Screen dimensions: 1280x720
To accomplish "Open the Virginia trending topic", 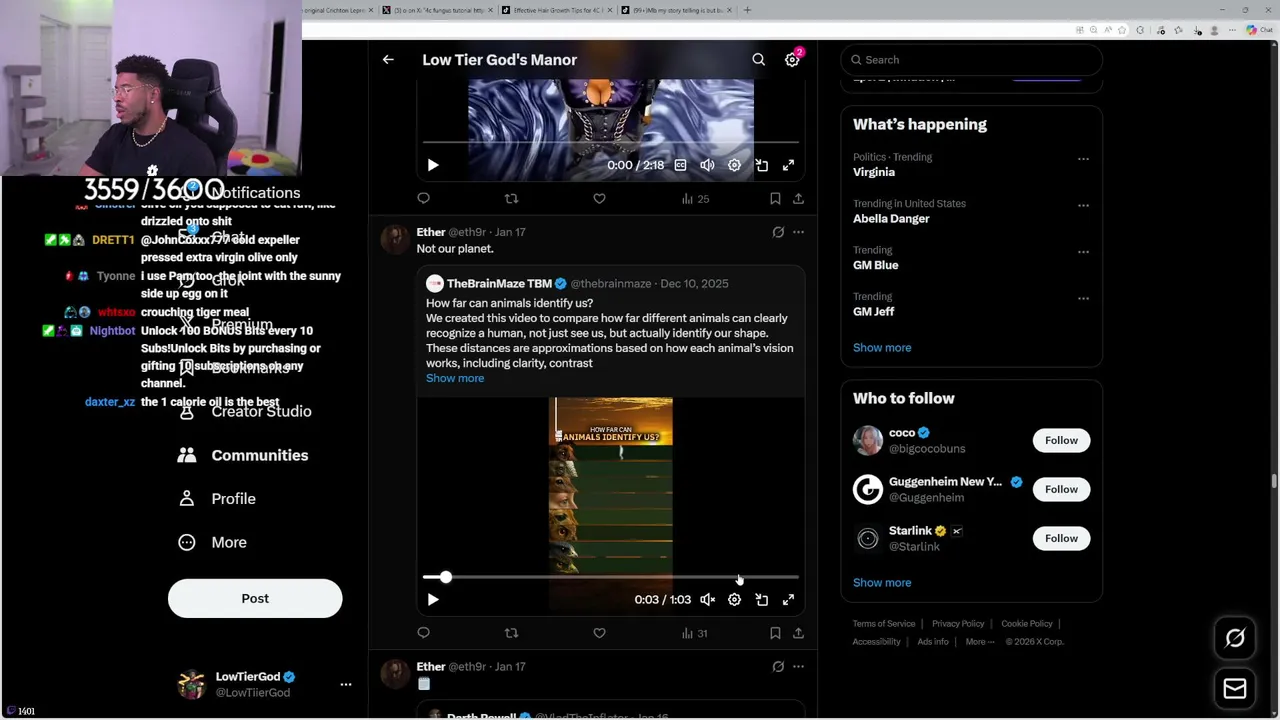I will pos(874,172).
